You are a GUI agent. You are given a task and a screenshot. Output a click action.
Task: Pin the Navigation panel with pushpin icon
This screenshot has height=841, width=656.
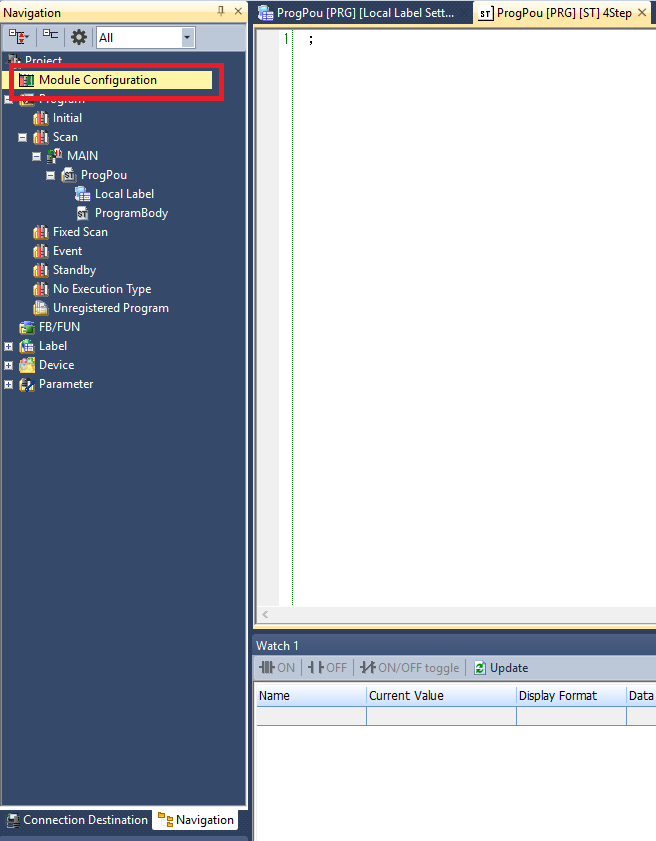221,12
